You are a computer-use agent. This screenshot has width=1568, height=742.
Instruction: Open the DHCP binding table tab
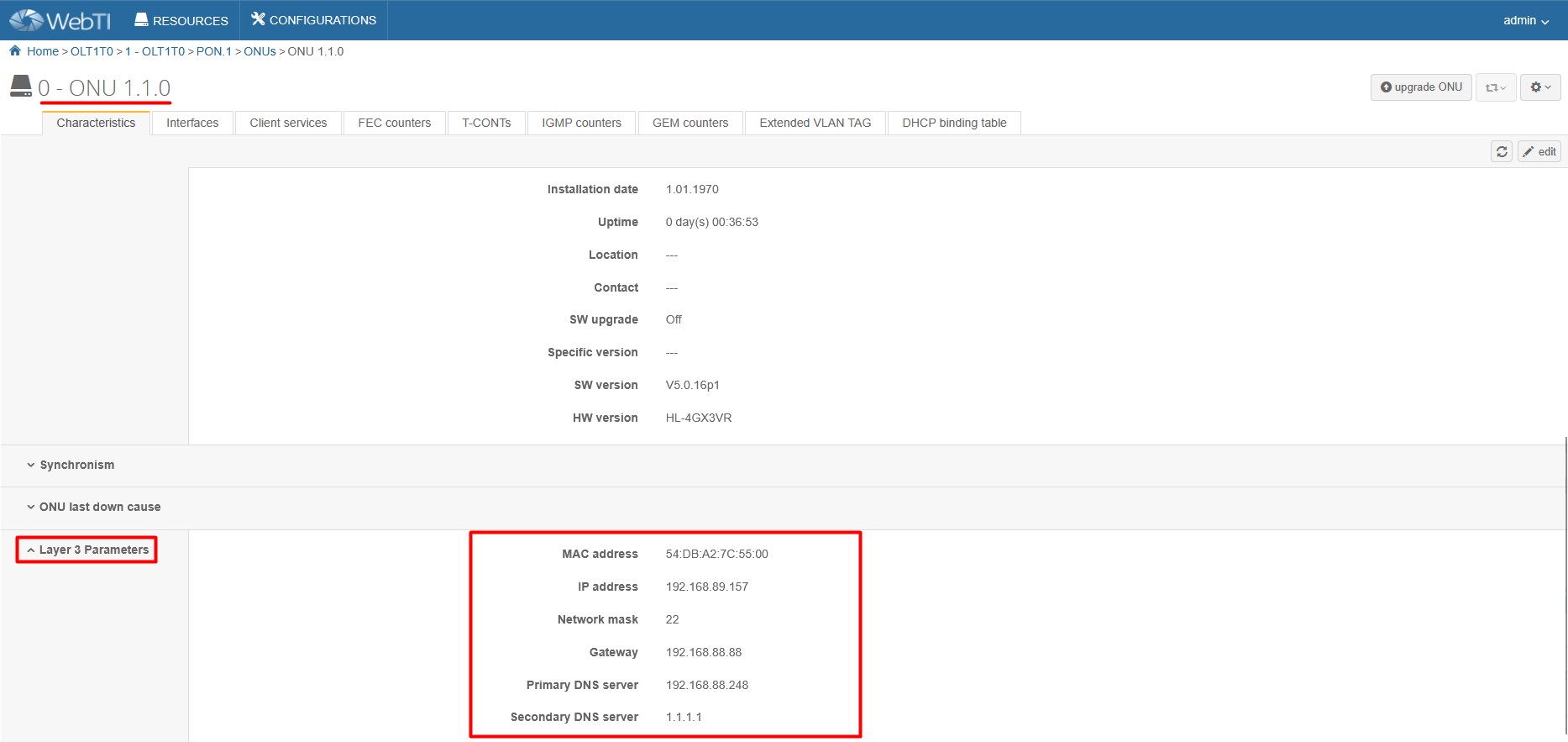tap(954, 123)
